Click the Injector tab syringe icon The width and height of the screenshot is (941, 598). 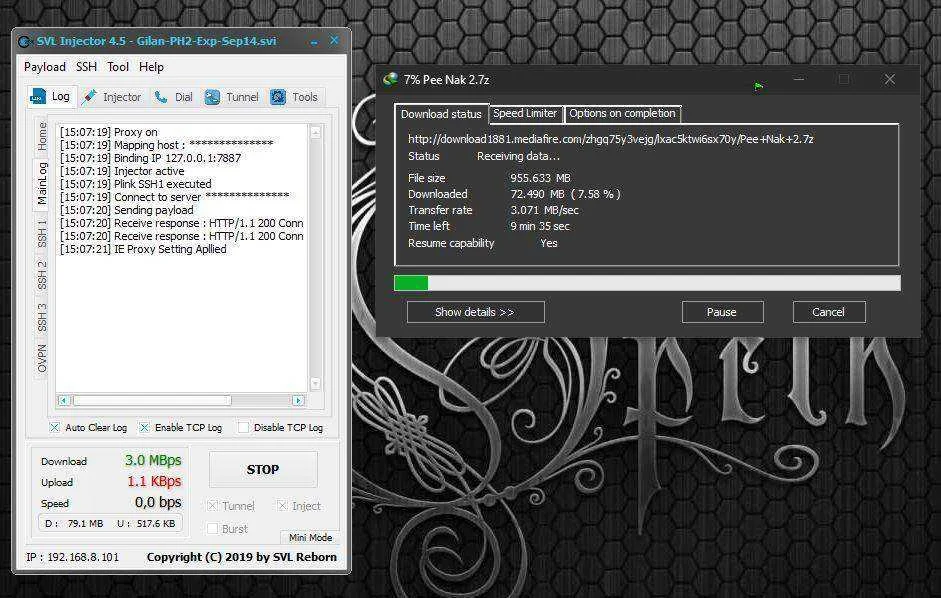(89, 97)
